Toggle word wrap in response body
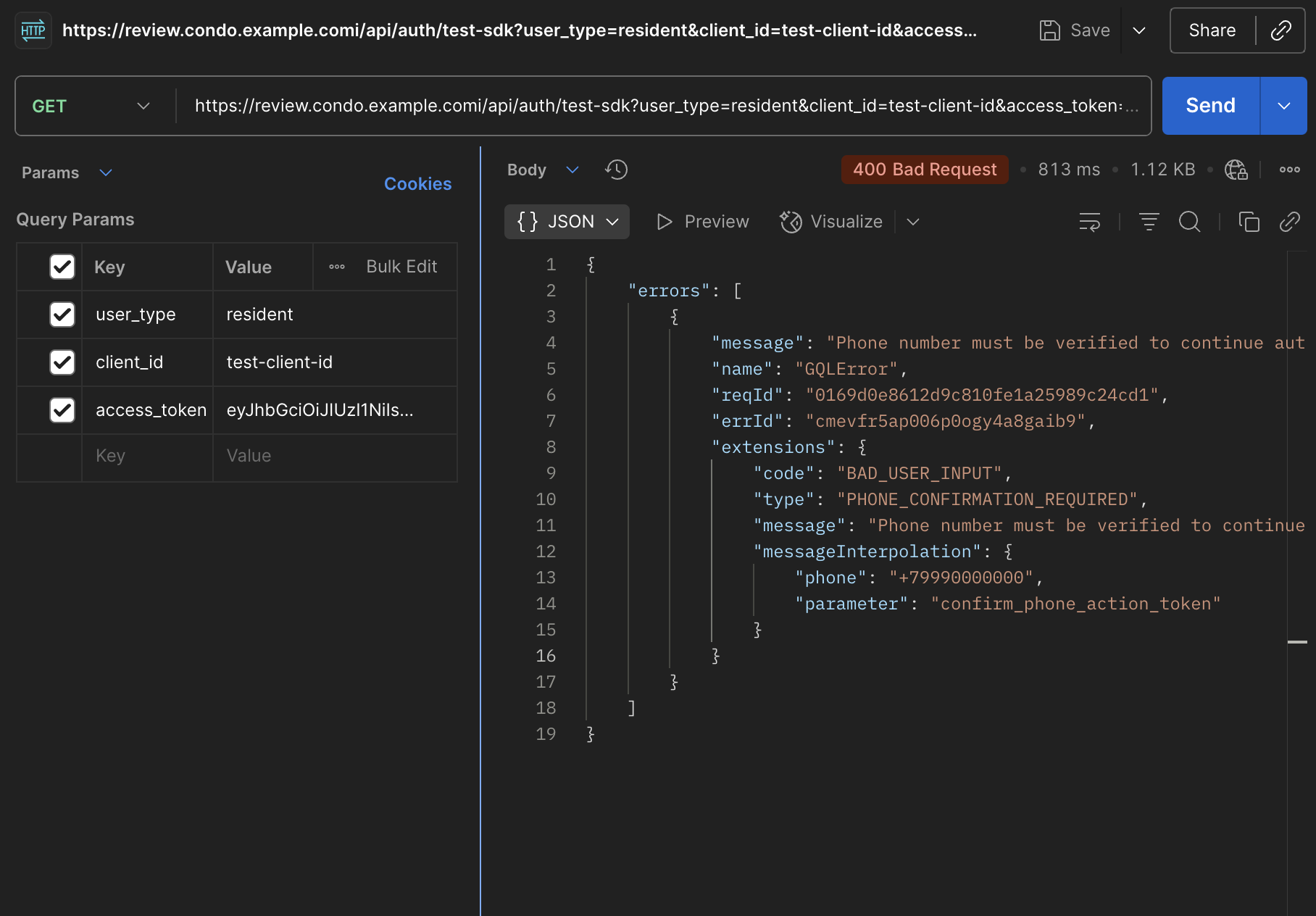The width and height of the screenshot is (1316, 916). tap(1089, 222)
